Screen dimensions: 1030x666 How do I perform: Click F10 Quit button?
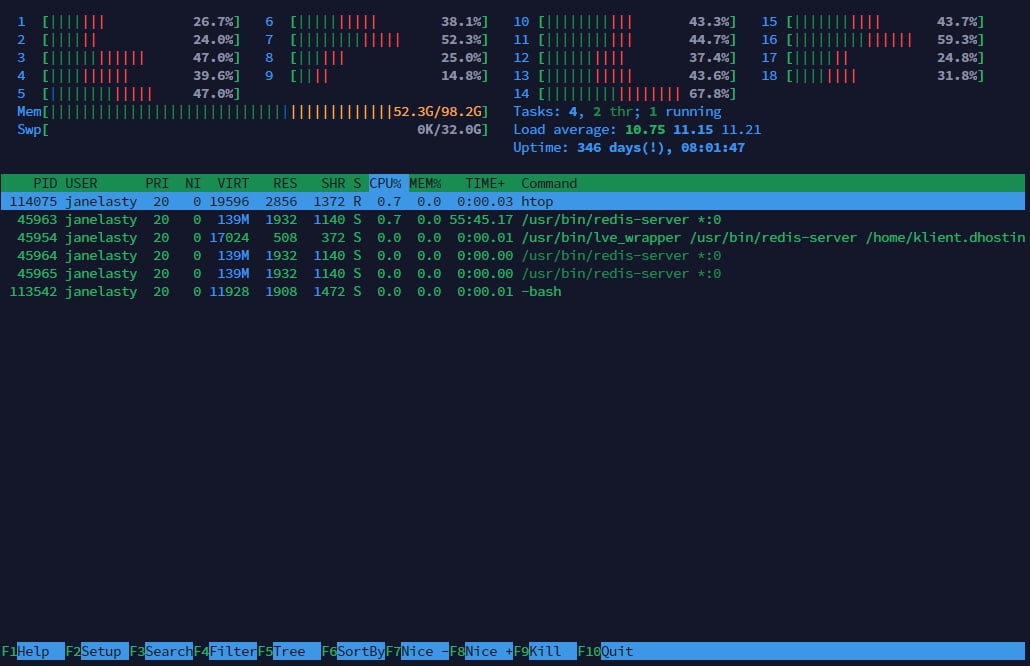pos(606,651)
